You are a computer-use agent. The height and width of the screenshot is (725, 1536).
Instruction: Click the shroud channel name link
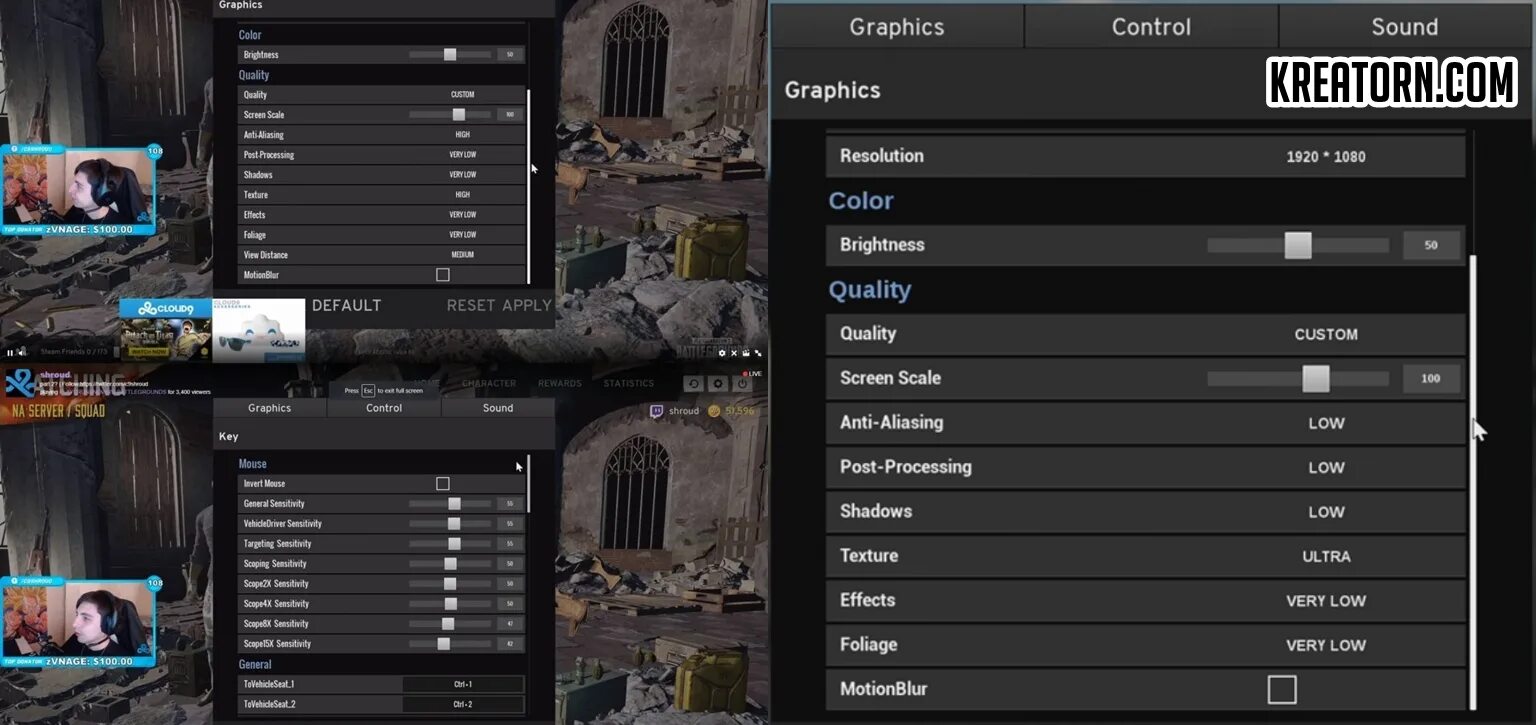pyautogui.click(x=57, y=375)
